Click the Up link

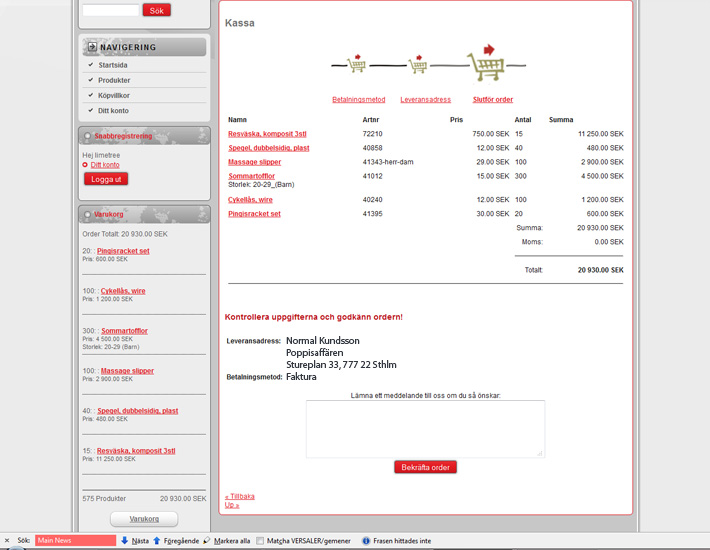[232, 505]
